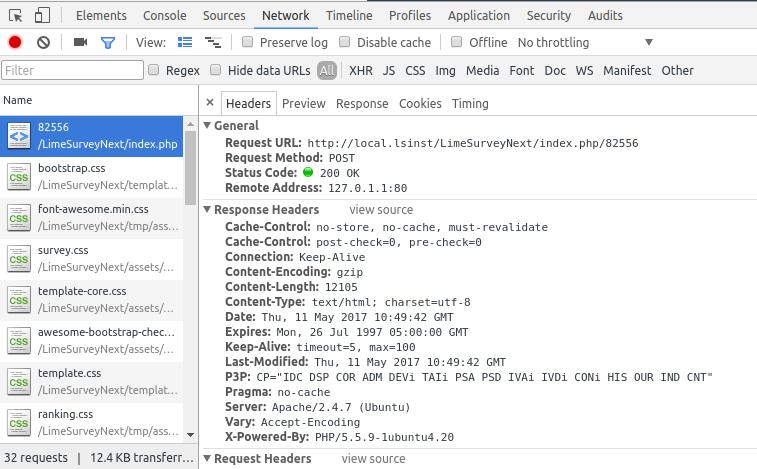Viewport: 757px width, 469px height.
Task: Enable Preserve log checkbox
Action: tap(248, 42)
